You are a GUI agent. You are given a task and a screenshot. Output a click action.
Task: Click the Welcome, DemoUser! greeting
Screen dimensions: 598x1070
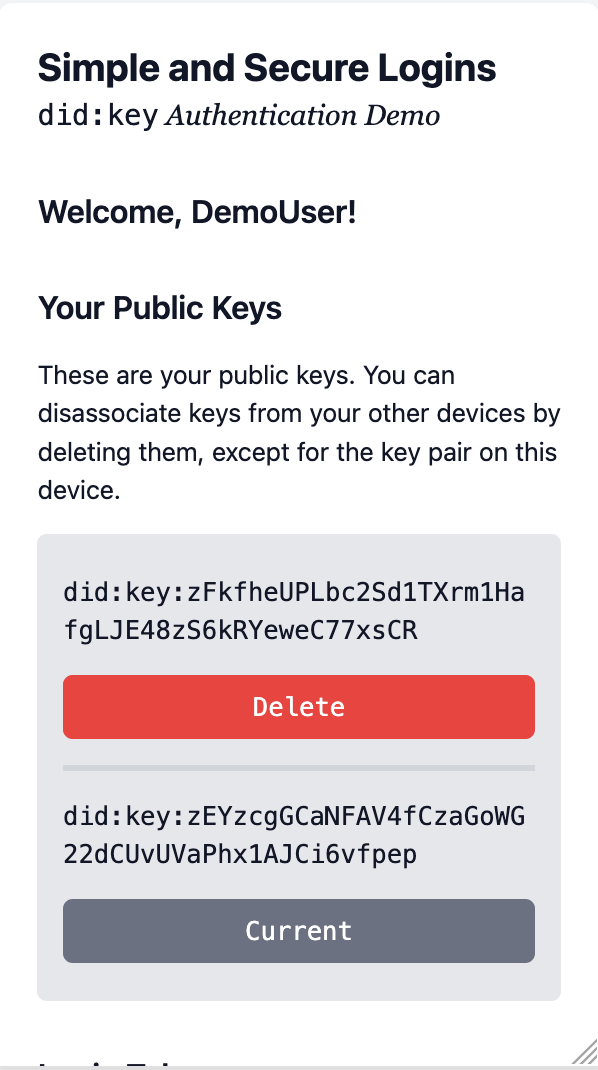point(196,212)
